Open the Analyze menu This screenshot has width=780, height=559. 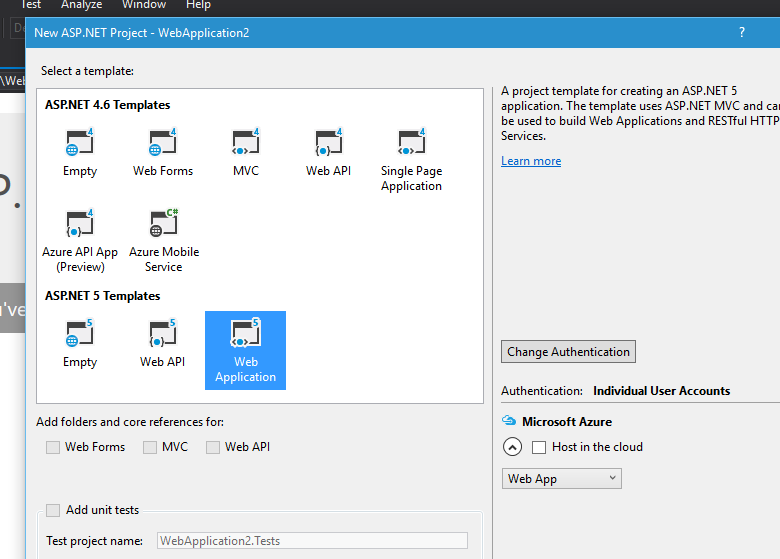81,5
